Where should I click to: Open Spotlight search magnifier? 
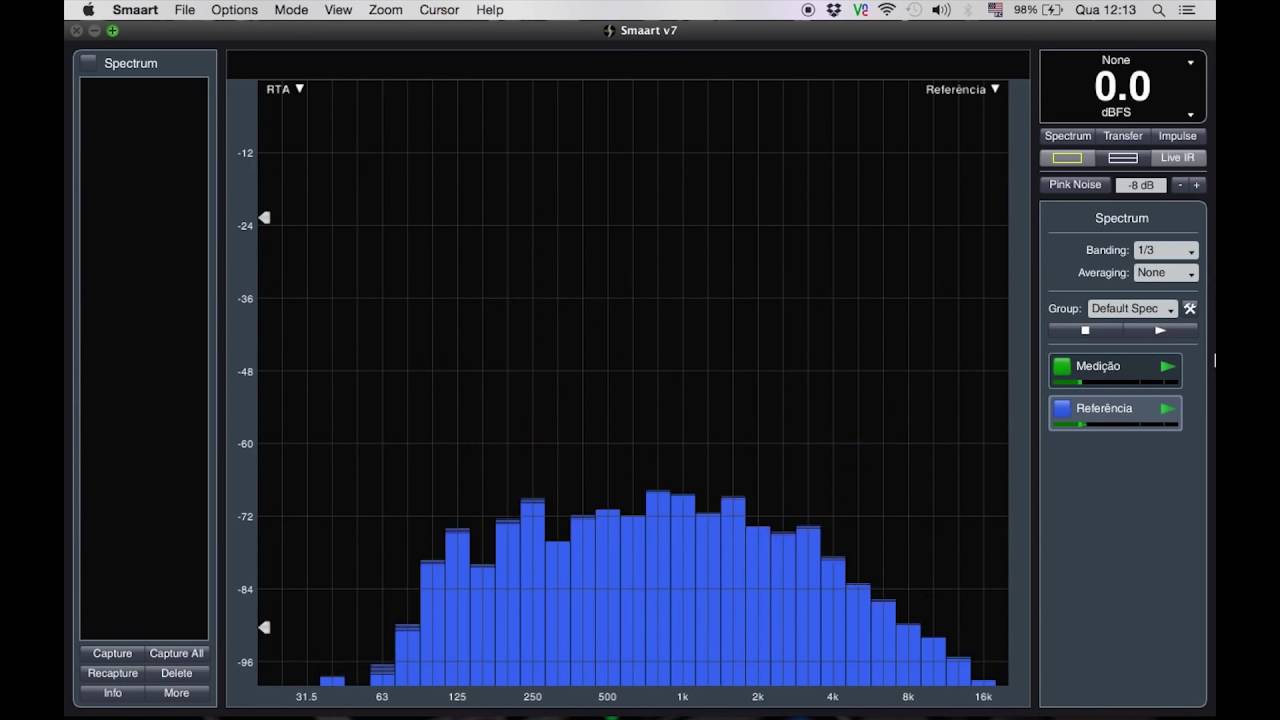tap(1158, 10)
